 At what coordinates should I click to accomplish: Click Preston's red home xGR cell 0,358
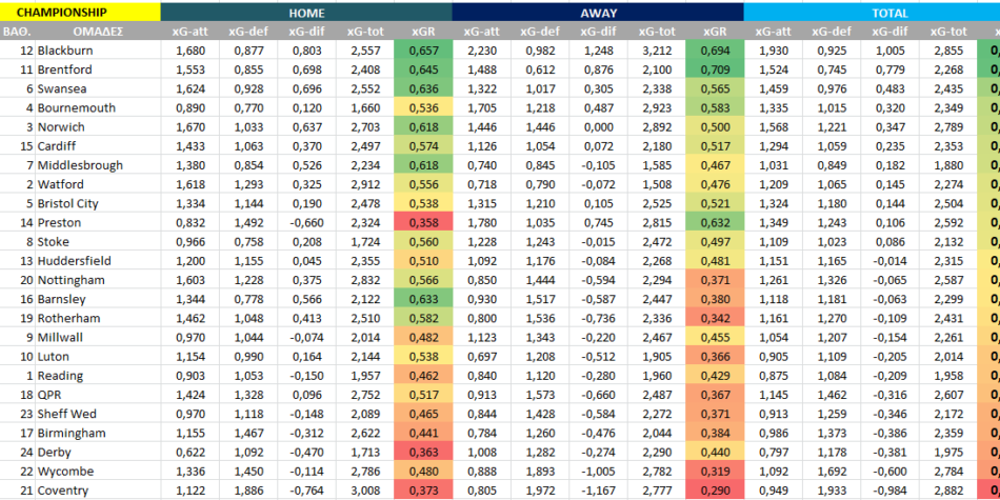pos(423,223)
